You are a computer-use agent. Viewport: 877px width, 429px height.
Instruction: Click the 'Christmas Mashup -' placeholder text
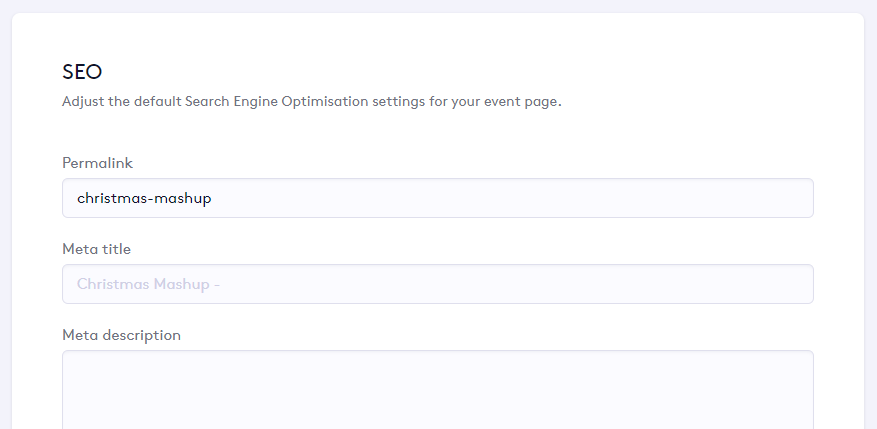148,284
